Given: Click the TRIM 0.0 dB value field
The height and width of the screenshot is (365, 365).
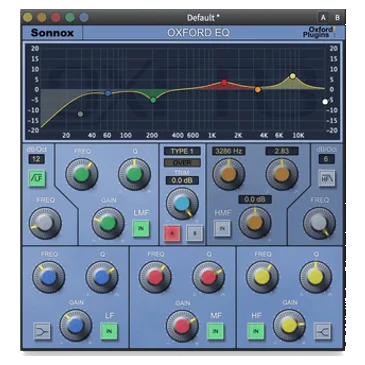Looking at the screenshot, I should click(x=182, y=180).
